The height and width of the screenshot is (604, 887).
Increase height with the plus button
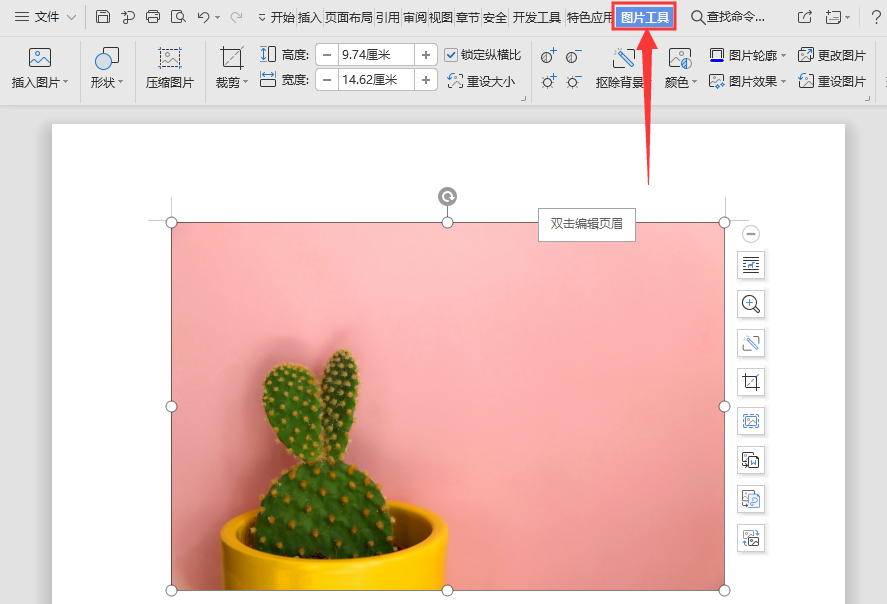[x=426, y=55]
